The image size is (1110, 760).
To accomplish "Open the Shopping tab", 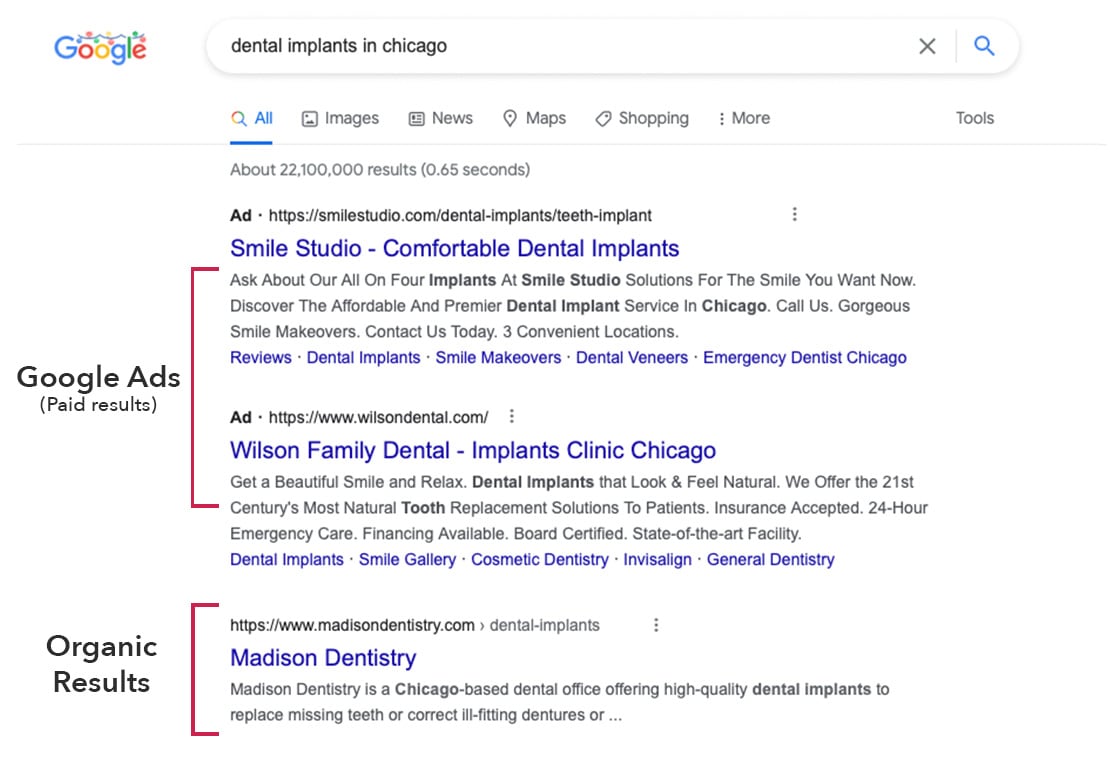I will point(642,119).
